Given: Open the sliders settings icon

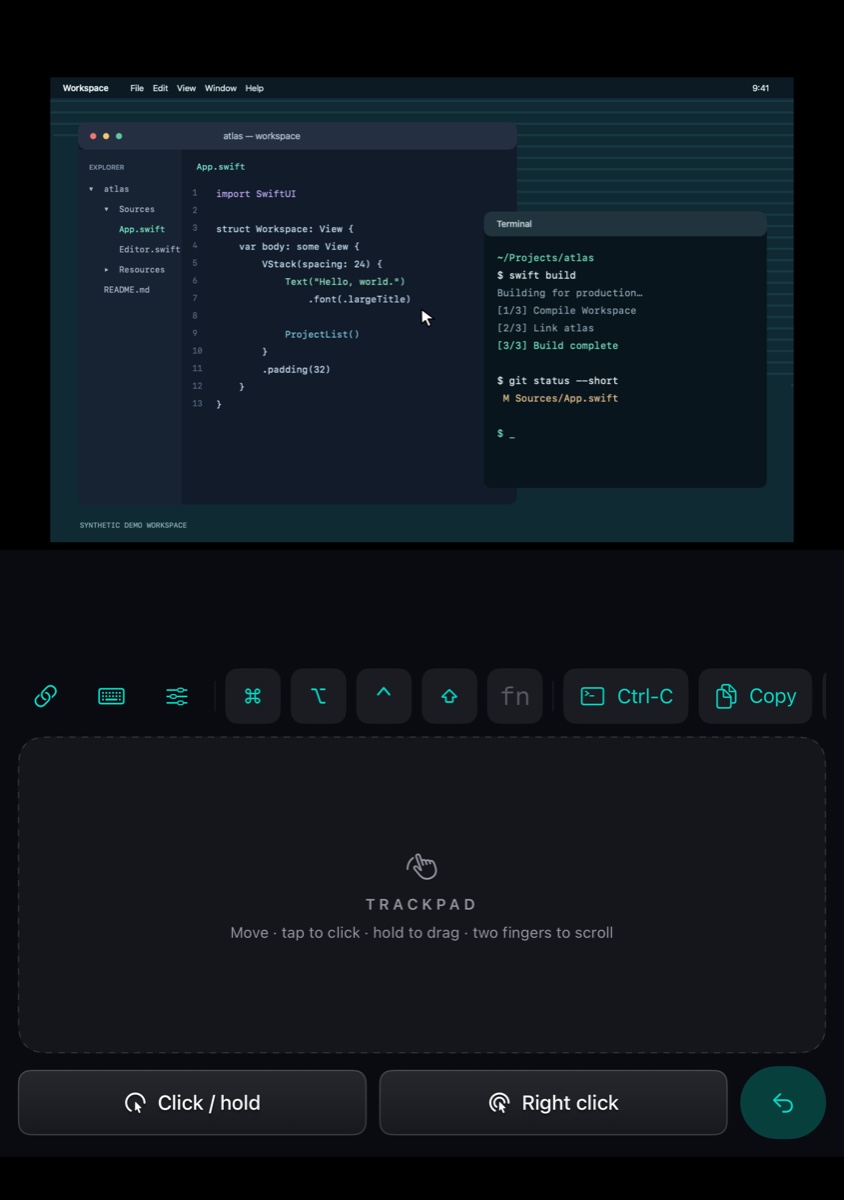Looking at the screenshot, I should click(x=177, y=696).
